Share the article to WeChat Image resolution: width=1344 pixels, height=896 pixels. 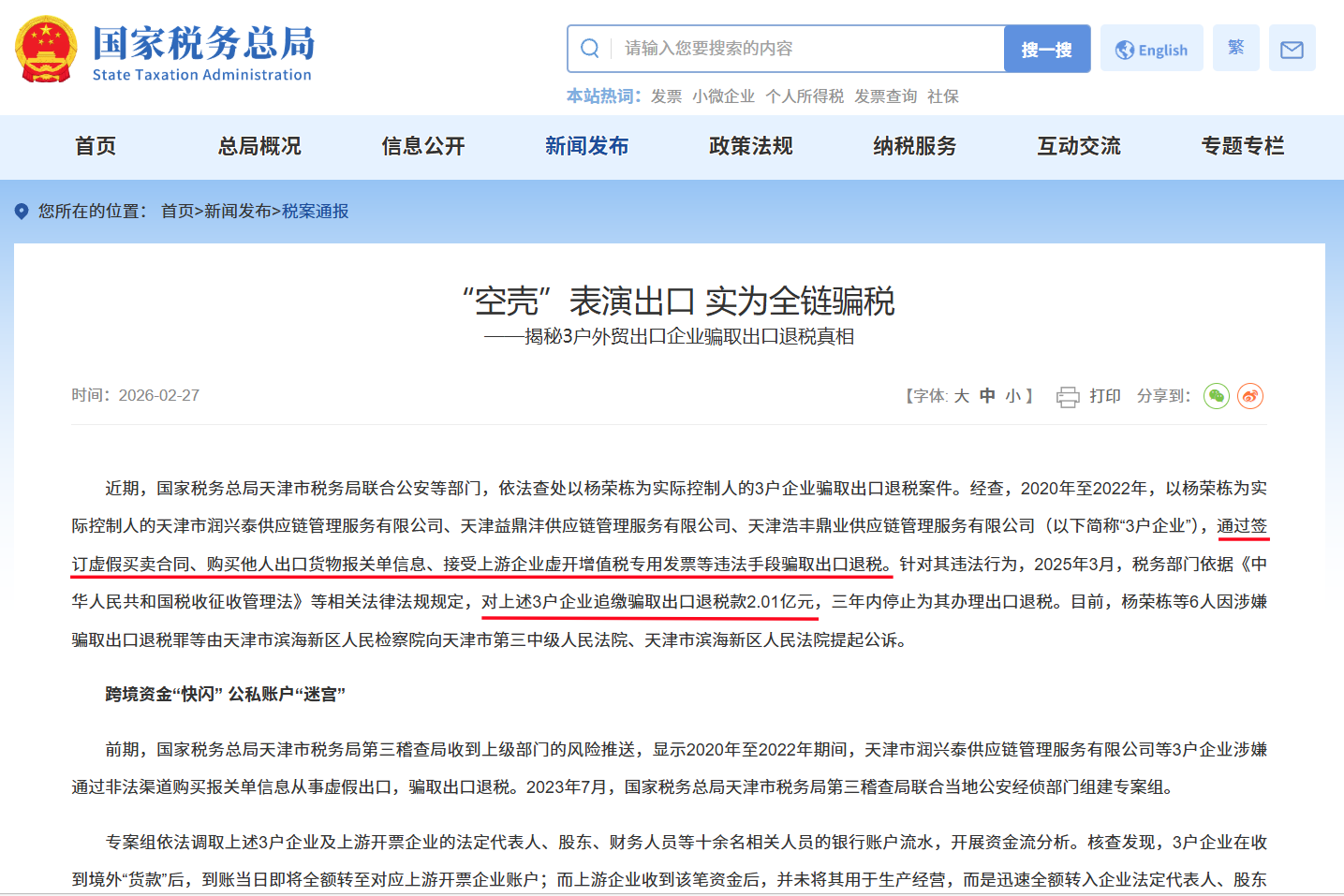[x=1216, y=396]
